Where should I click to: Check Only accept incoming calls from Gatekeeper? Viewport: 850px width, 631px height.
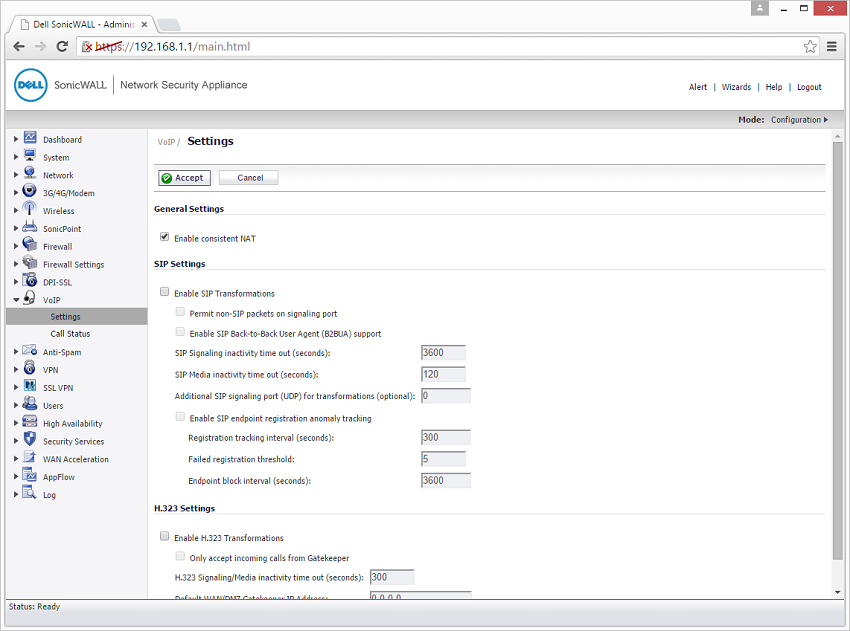tap(180, 557)
